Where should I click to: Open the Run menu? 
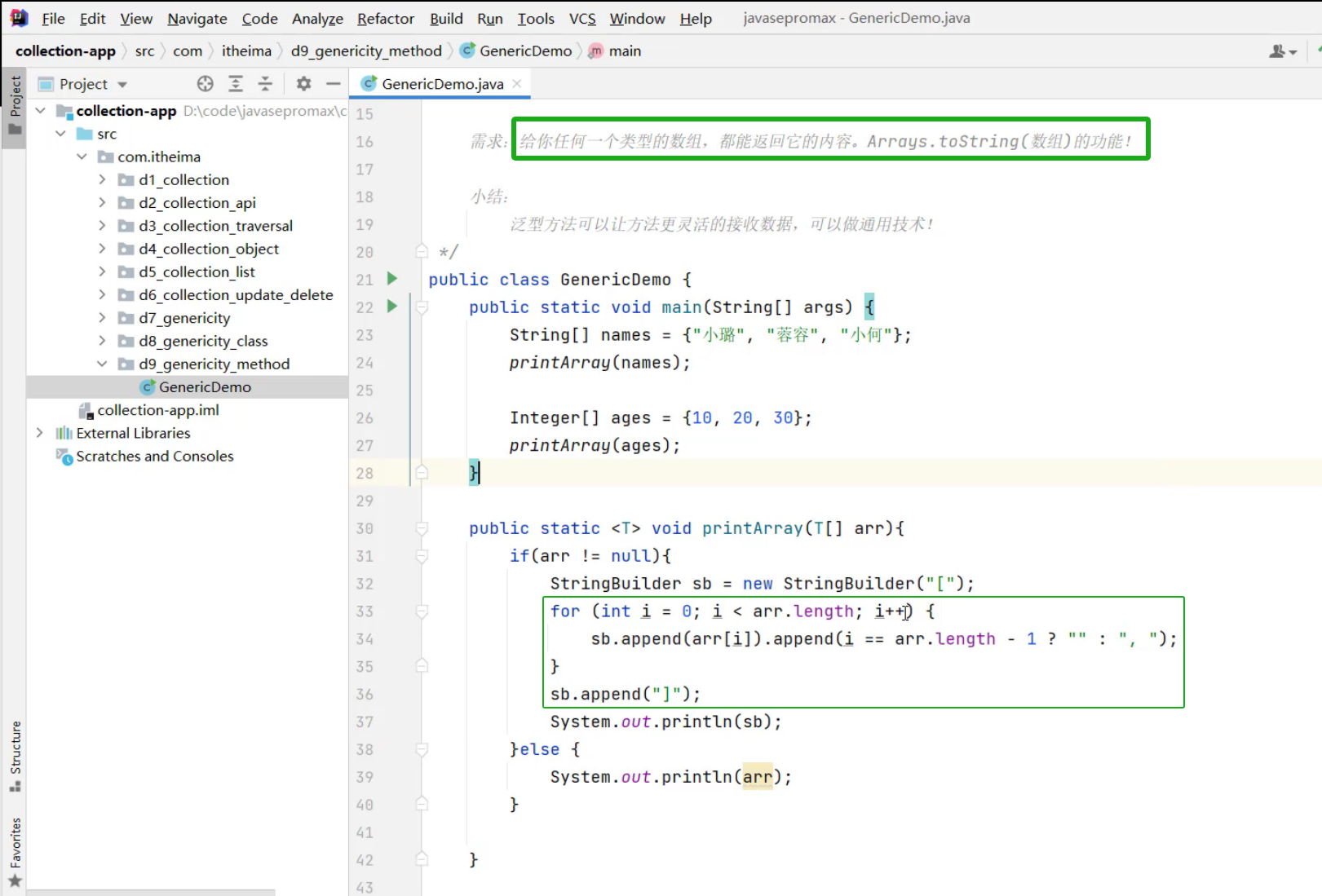[489, 19]
